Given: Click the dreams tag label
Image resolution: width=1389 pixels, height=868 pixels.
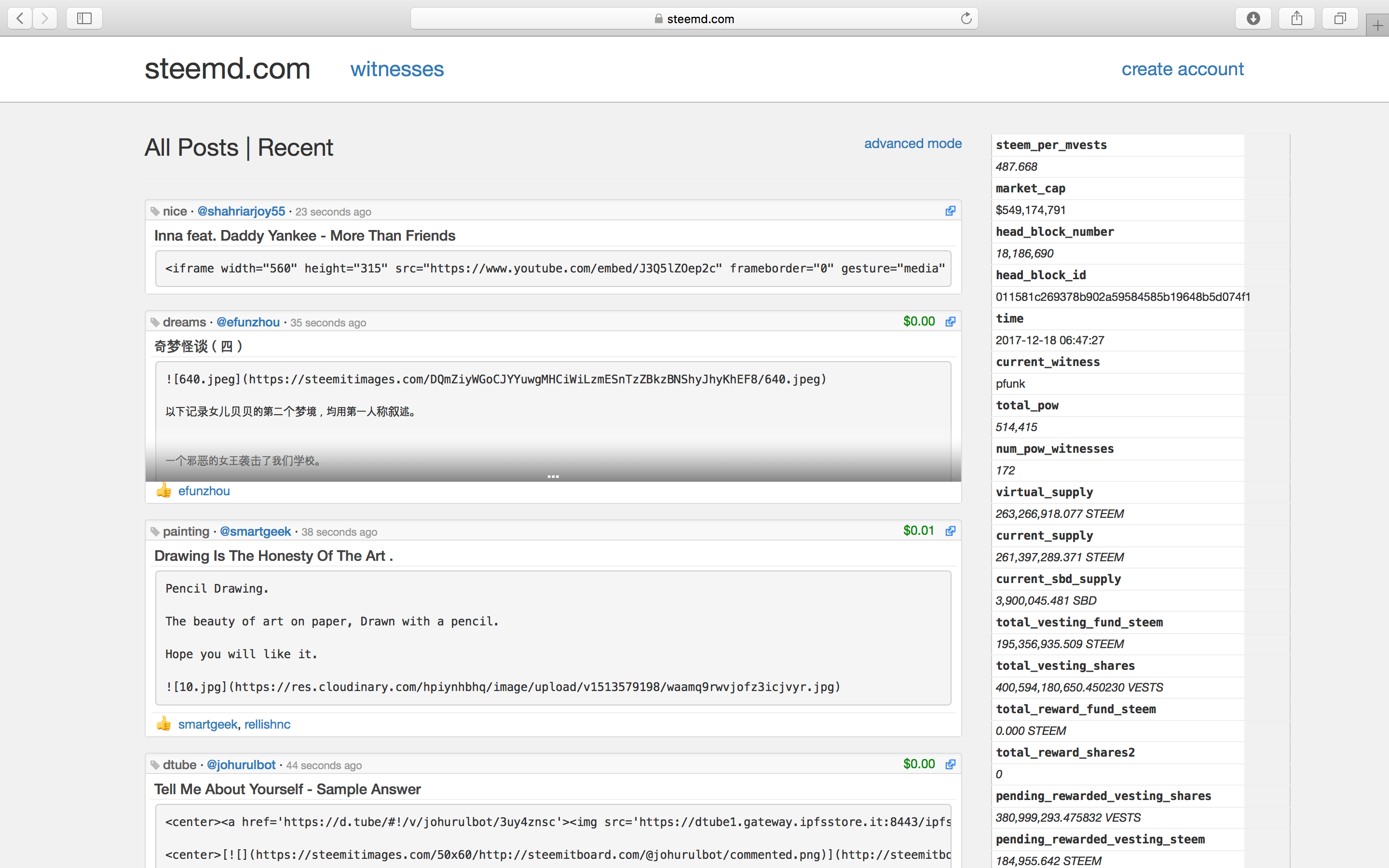Looking at the screenshot, I should 184,322.
